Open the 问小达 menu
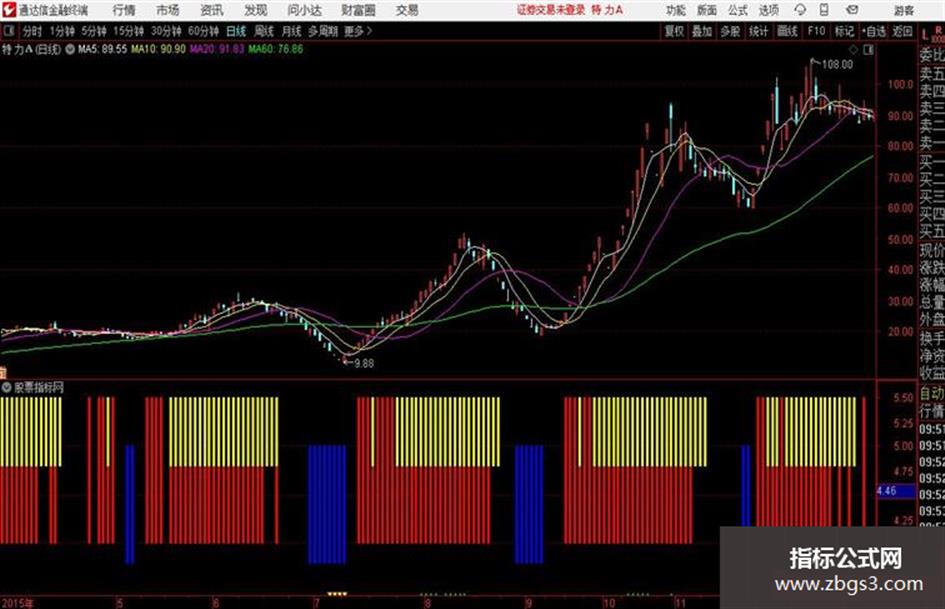945x609 pixels. click(x=304, y=10)
